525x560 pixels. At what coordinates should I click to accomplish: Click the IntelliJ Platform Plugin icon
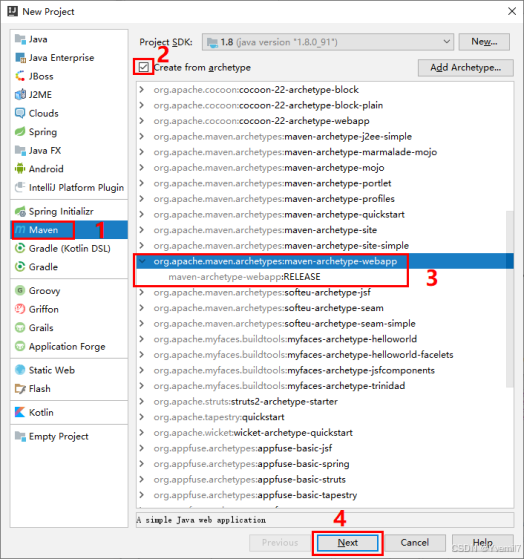(x=20, y=187)
